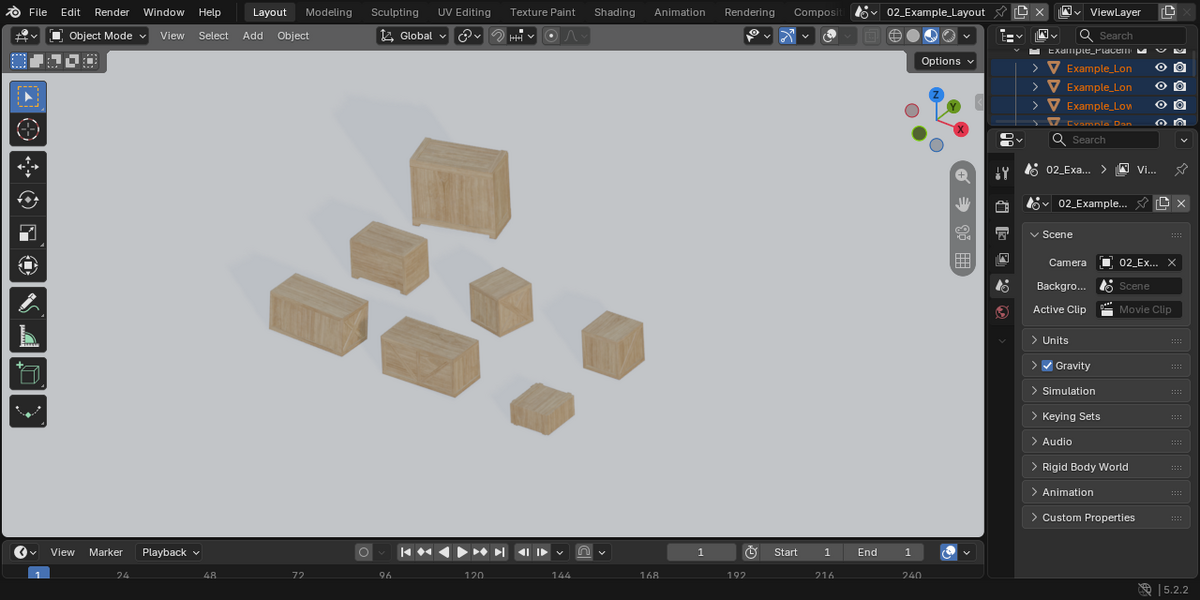Expand the Units panel
Viewport: 1200px width, 600px height.
[x=1107, y=340]
